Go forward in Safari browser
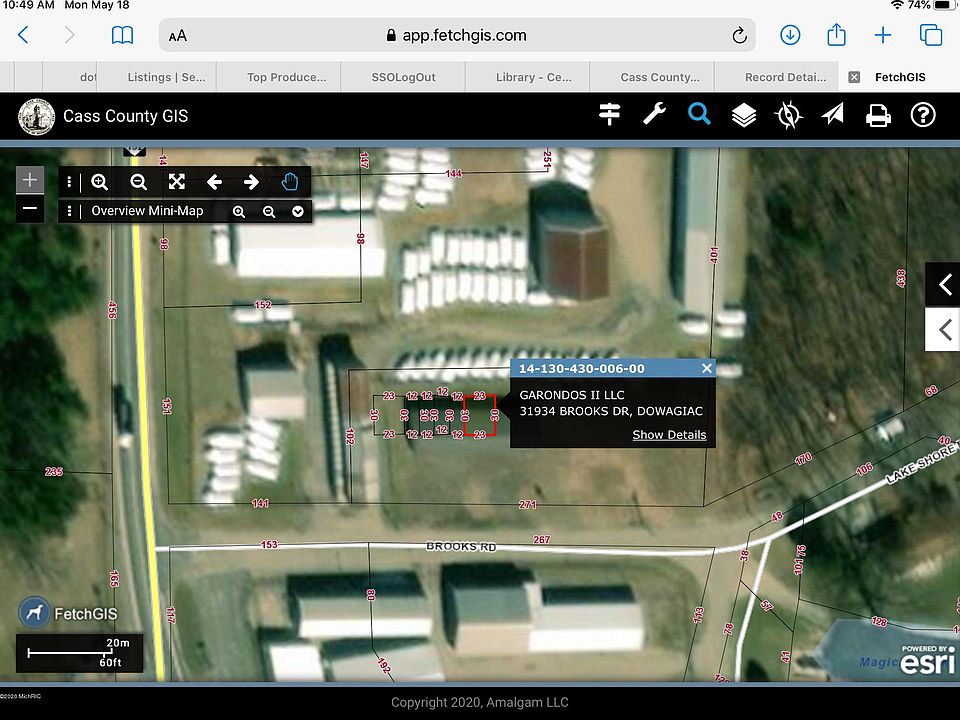This screenshot has width=960, height=720. click(x=69, y=35)
